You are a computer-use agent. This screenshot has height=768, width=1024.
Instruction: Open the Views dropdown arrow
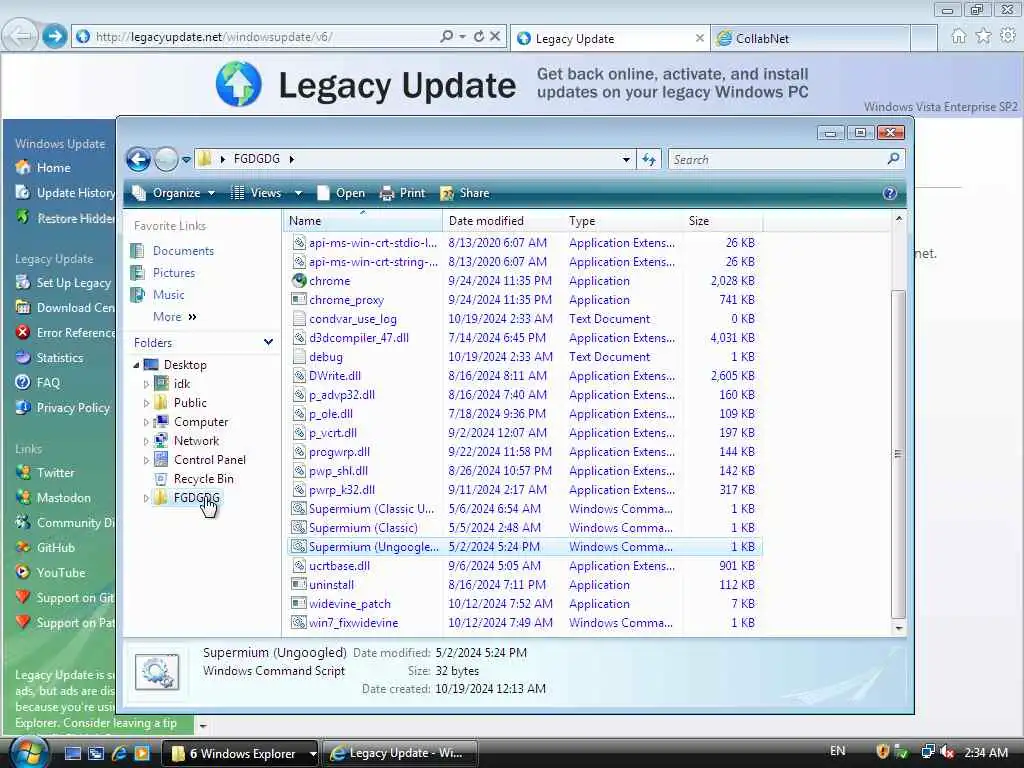(298, 193)
